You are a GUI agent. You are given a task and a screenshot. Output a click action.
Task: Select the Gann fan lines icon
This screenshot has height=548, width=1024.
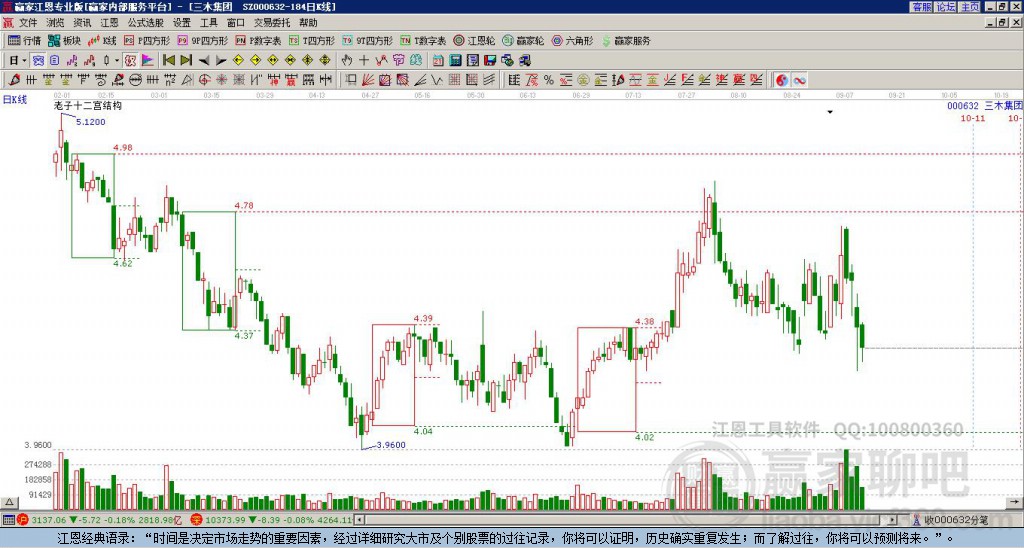368,80
